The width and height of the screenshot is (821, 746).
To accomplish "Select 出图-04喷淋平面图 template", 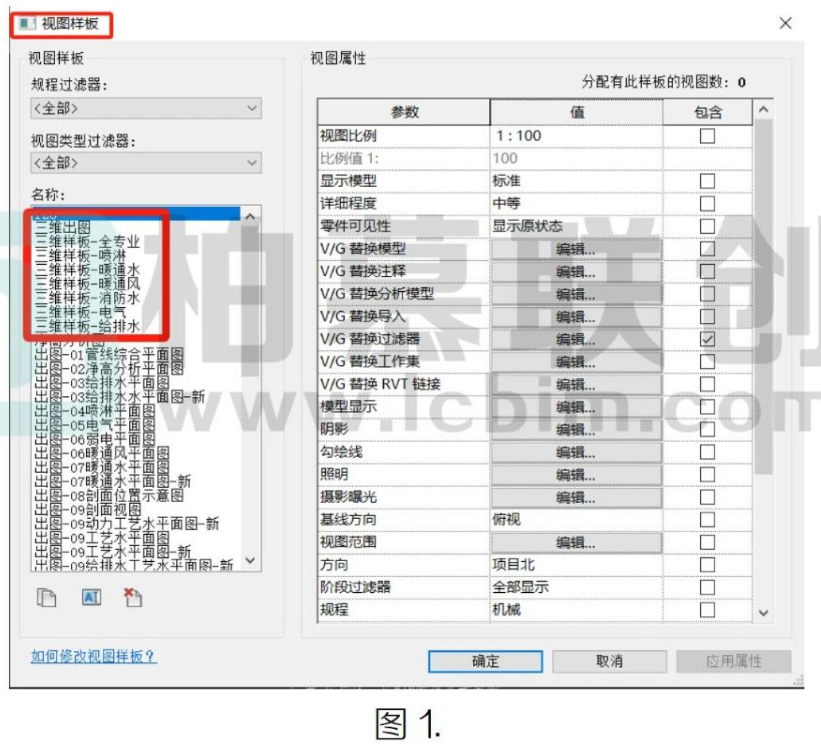I will click(x=95, y=411).
